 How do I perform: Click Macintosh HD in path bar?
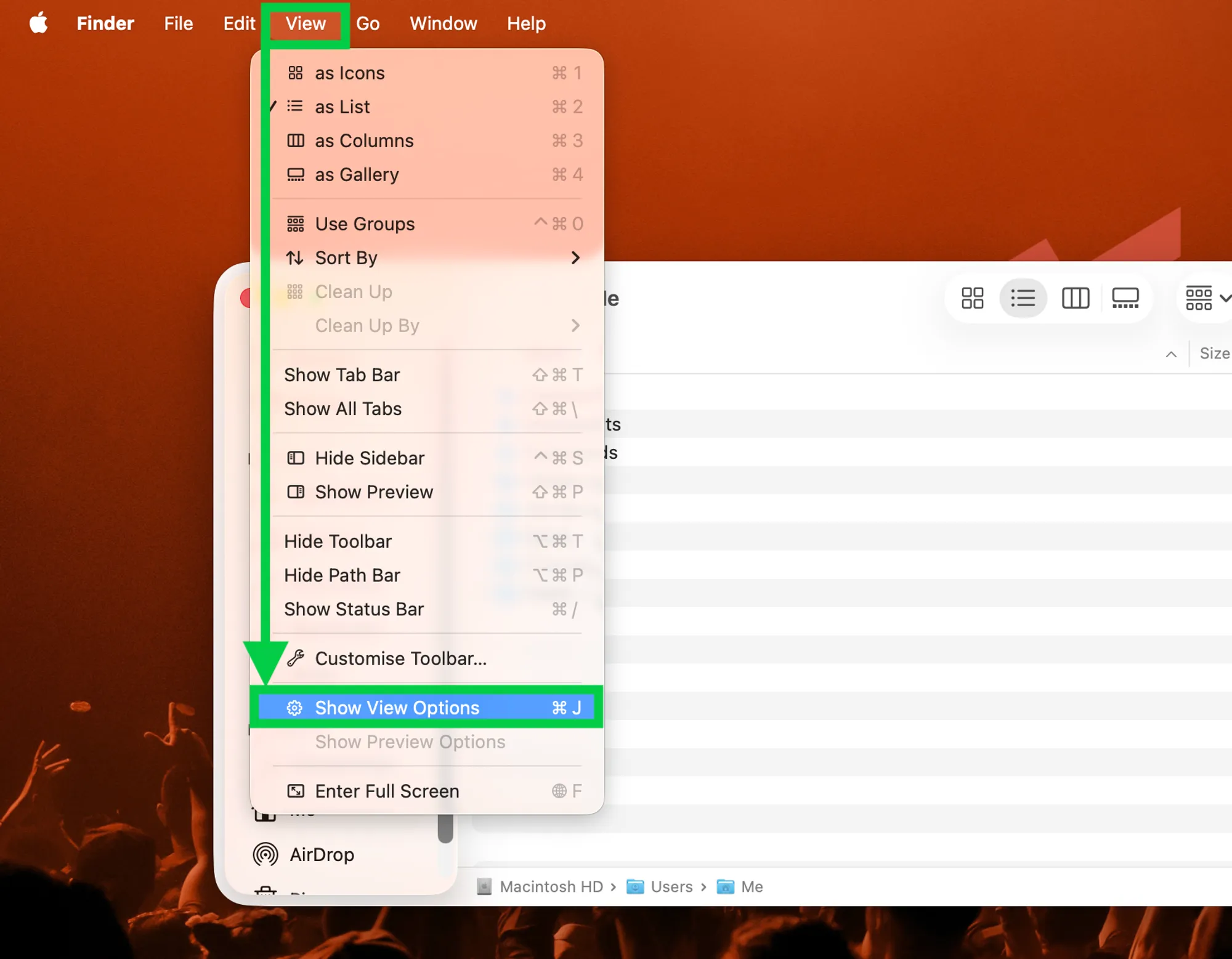click(551, 887)
